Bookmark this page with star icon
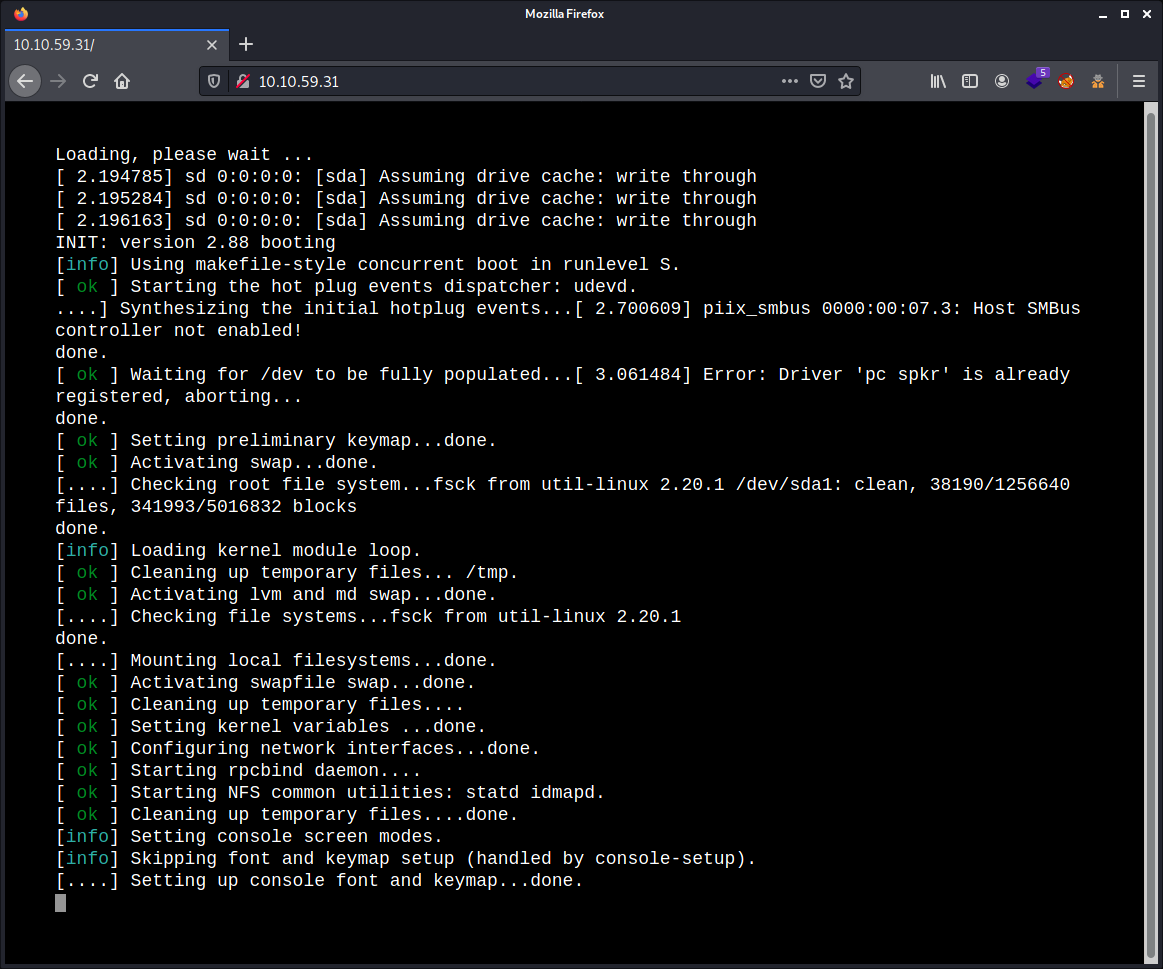This screenshot has height=969, width=1163. pos(846,82)
